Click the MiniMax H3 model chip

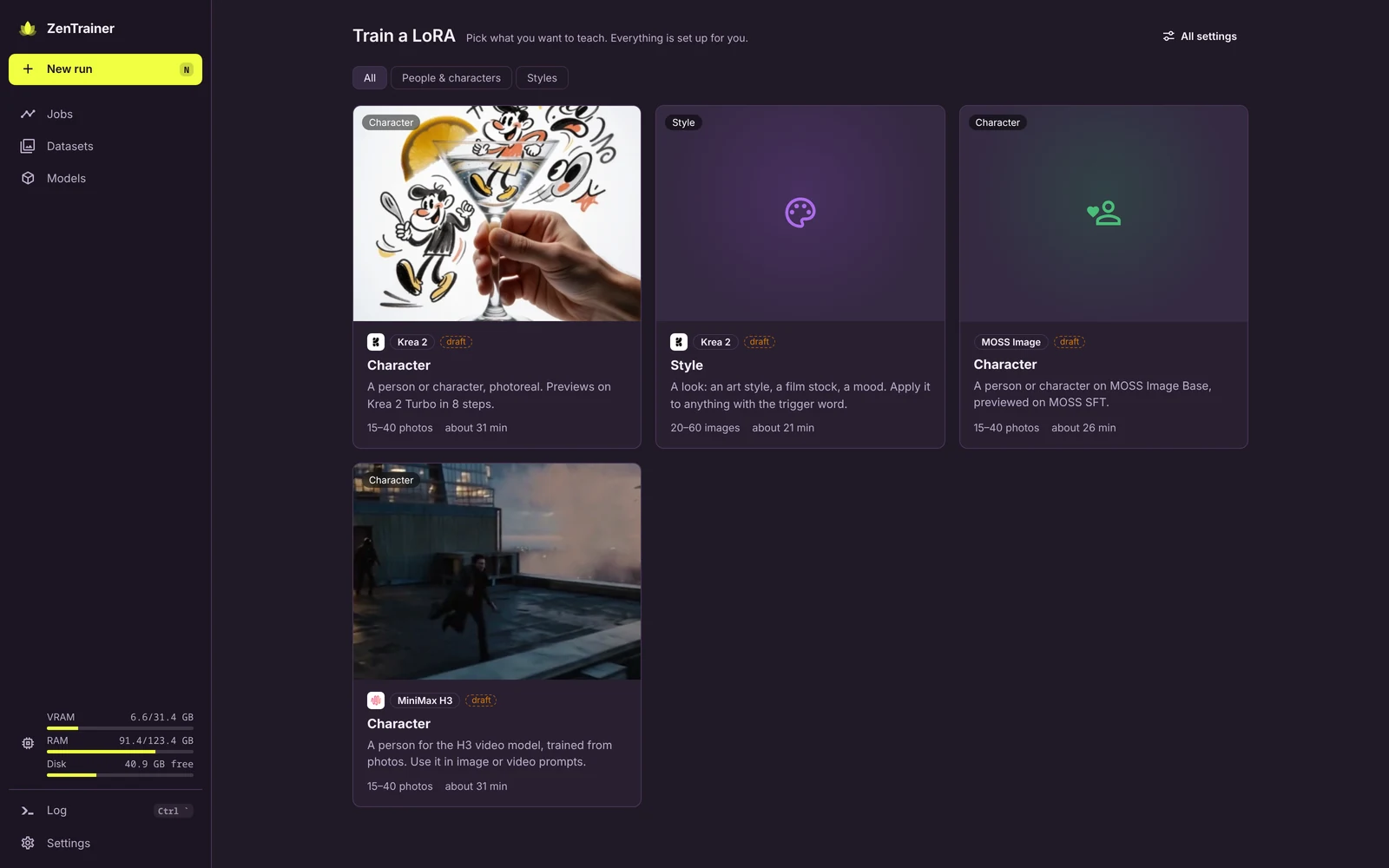tap(425, 700)
